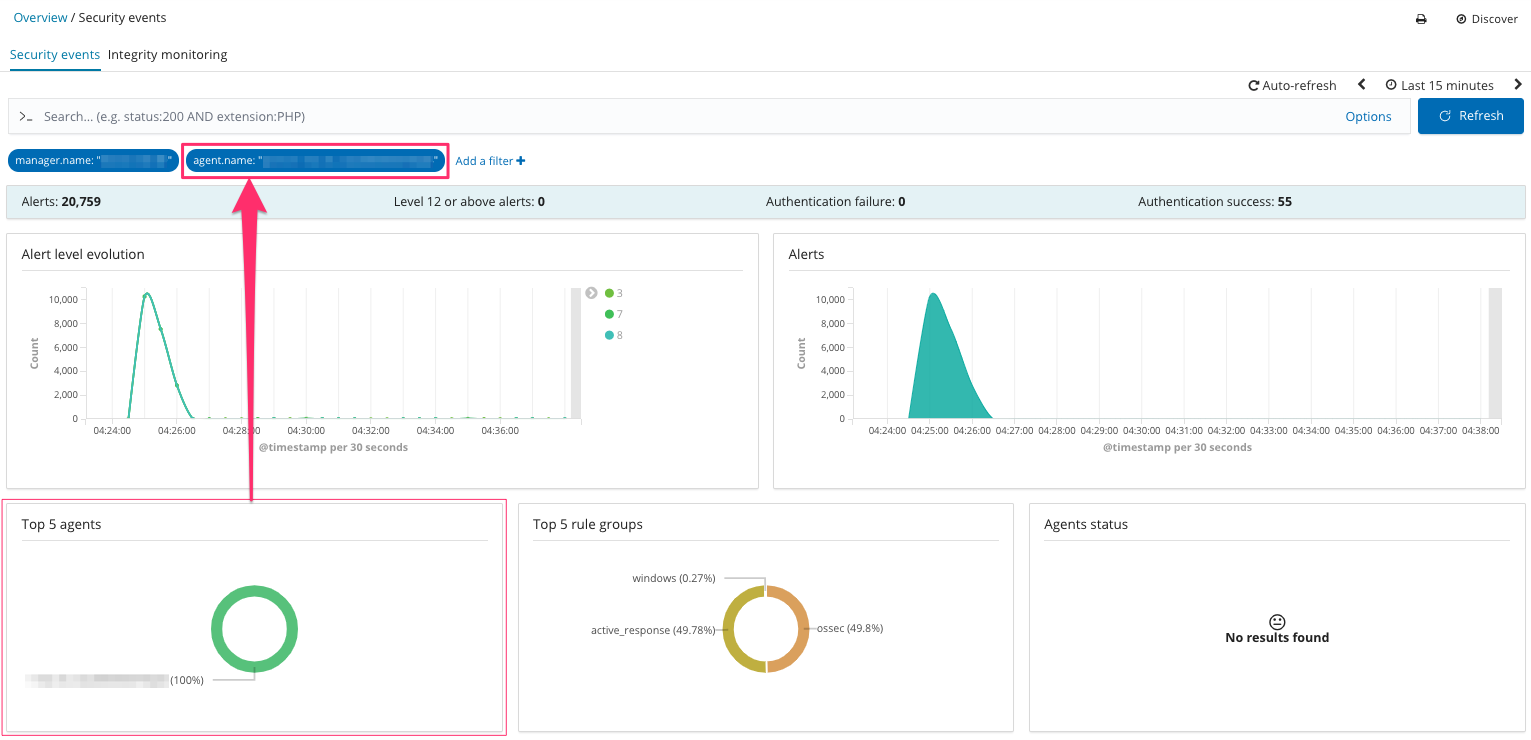The height and width of the screenshot is (740, 1531).
Task: Go to previous time range arrow
Action: click(1362, 85)
